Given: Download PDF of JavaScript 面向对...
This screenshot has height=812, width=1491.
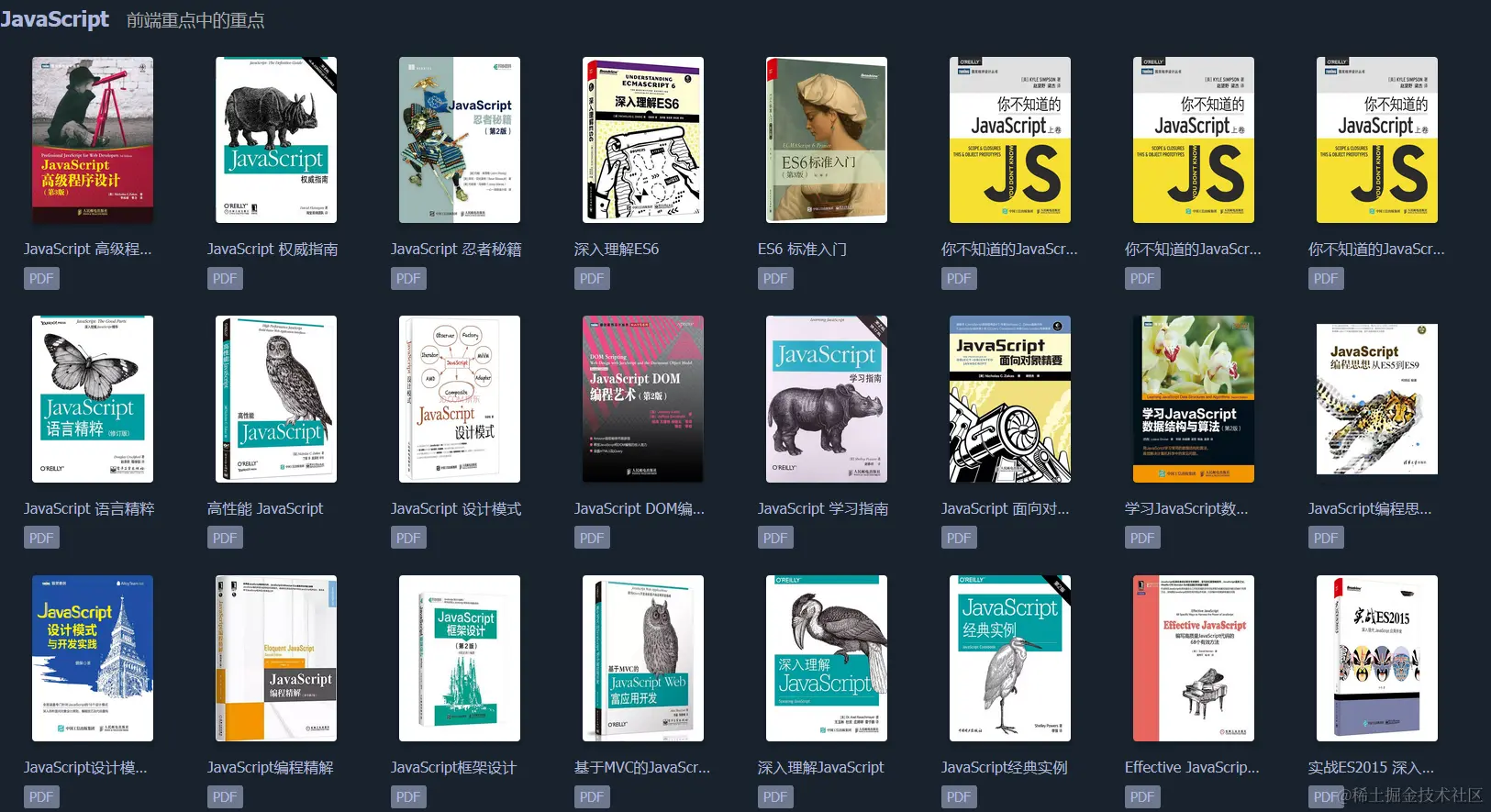Looking at the screenshot, I should click(959, 538).
